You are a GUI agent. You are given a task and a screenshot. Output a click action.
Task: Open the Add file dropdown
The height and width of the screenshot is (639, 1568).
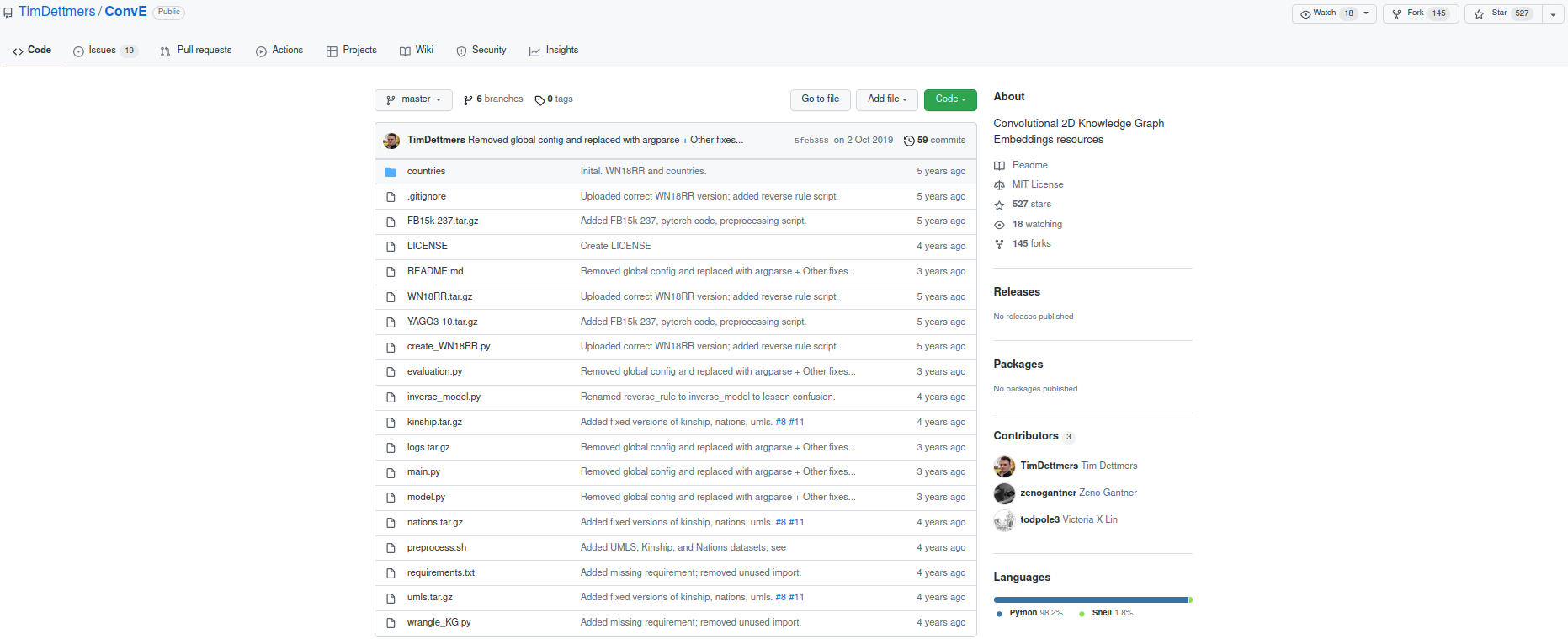(887, 99)
